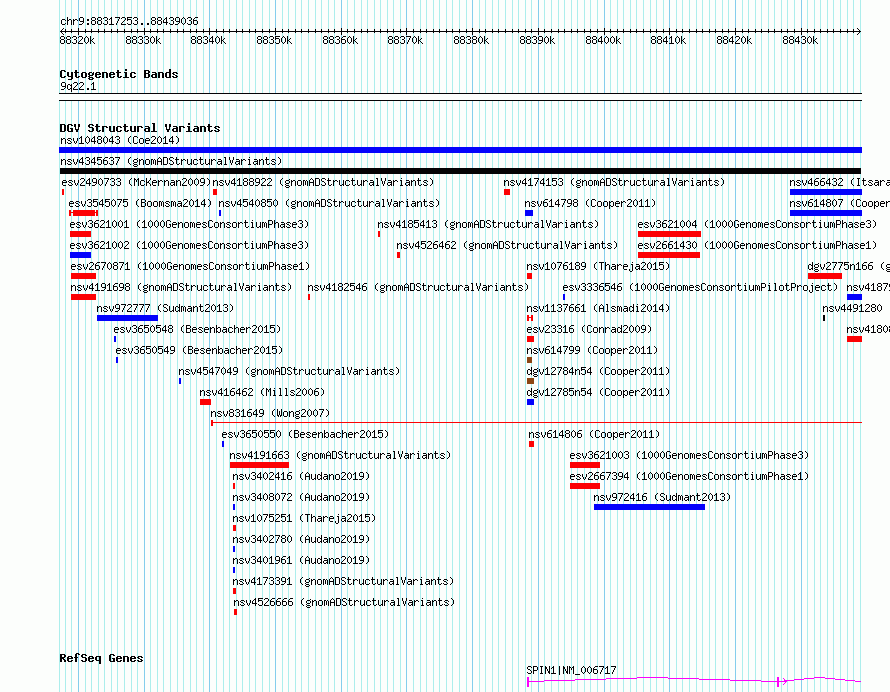Click the nsv831649 long red line
The height and width of the screenshot is (692, 890).
point(536,423)
